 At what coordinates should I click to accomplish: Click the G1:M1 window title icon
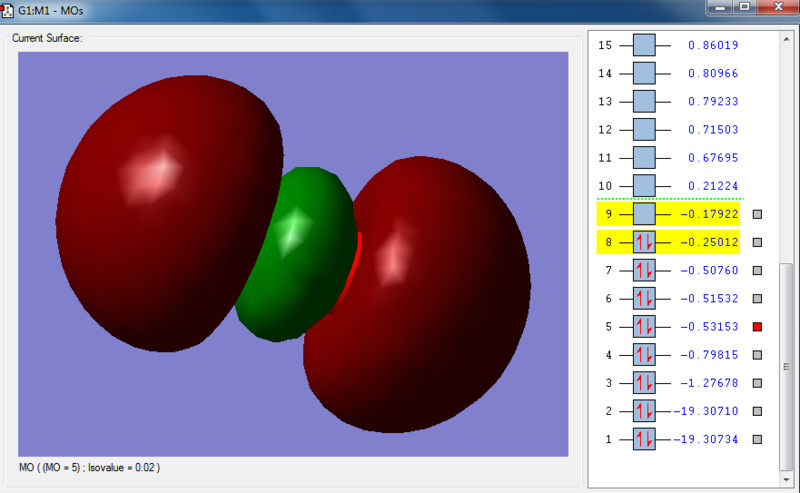(x=7, y=10)
